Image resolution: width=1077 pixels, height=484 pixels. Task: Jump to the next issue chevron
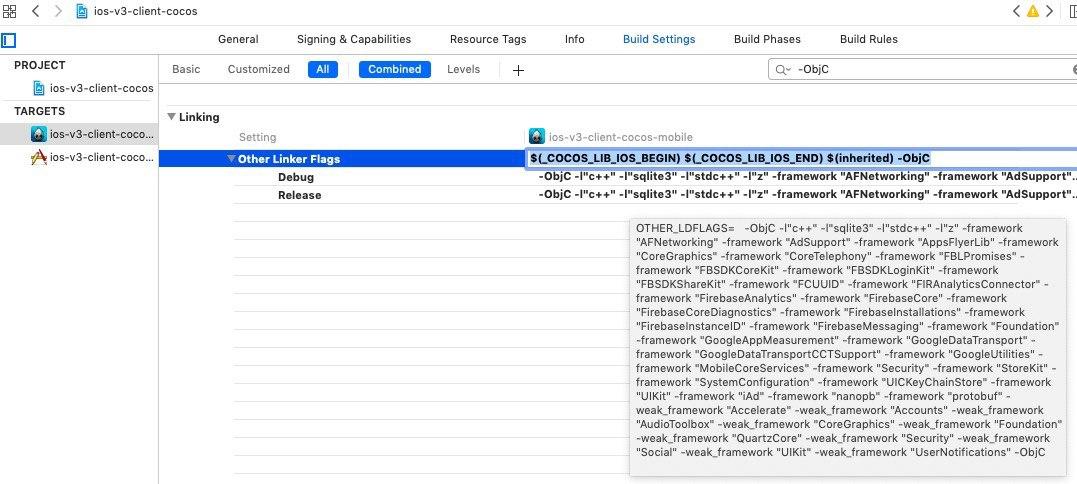pos(1048,11)
